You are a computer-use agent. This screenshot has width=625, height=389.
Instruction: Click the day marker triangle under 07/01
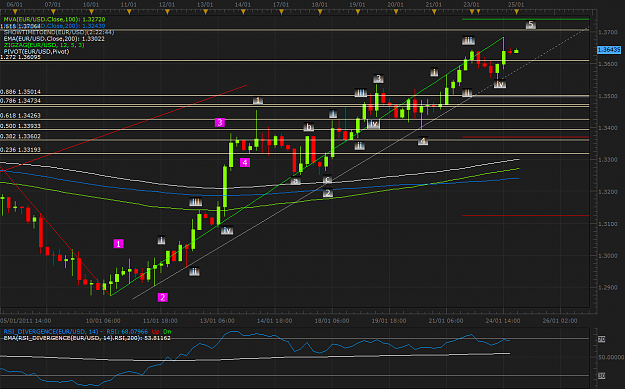(x=53, y=12)
